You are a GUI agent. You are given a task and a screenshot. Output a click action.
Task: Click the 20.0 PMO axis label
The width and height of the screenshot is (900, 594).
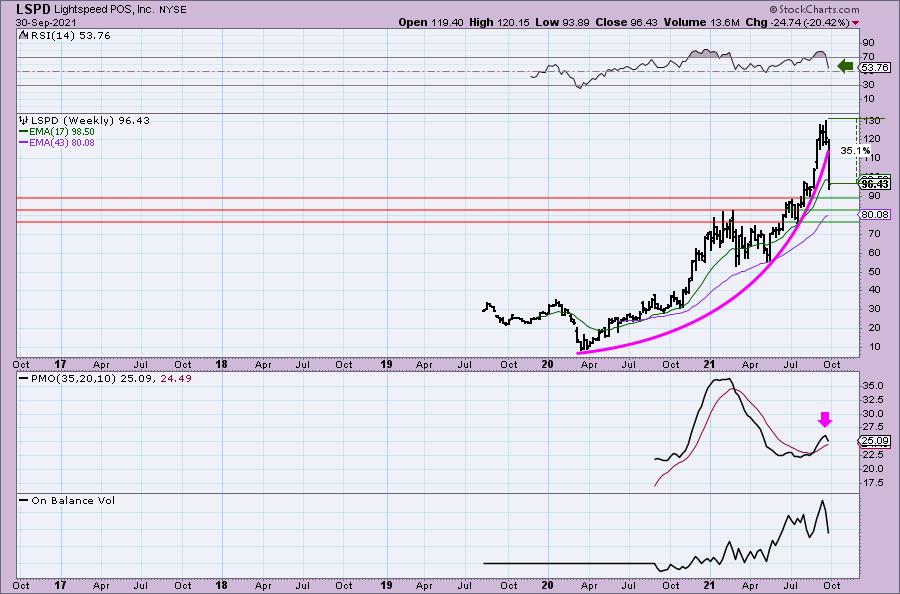coord(873,468)
